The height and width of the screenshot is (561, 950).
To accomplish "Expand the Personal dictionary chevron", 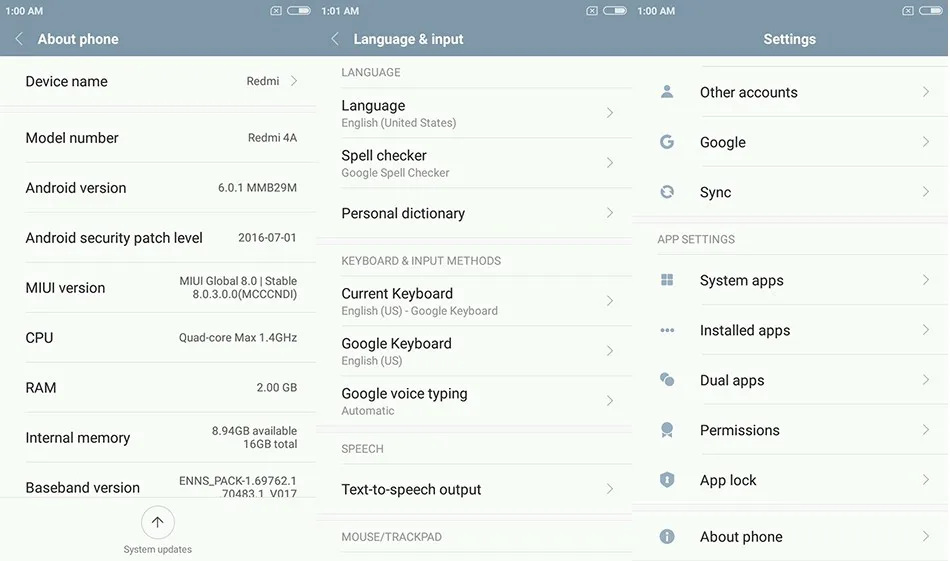I will [610, 213].
